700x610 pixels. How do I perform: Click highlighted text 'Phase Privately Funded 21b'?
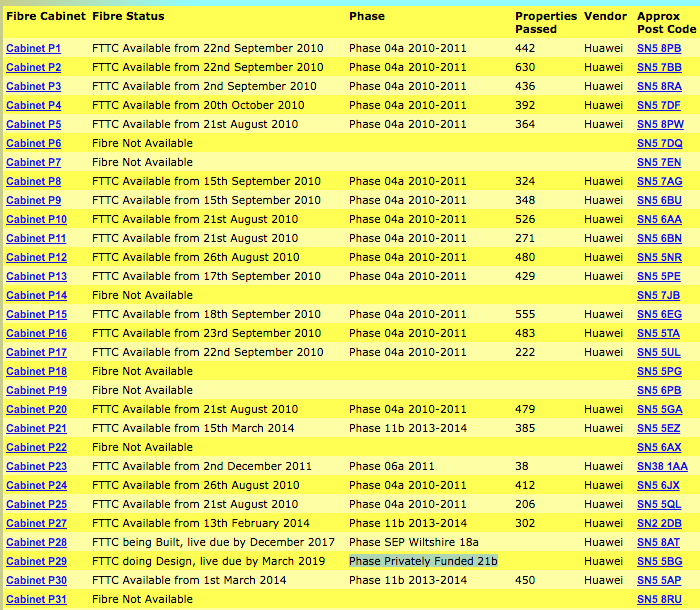(423, 561)
